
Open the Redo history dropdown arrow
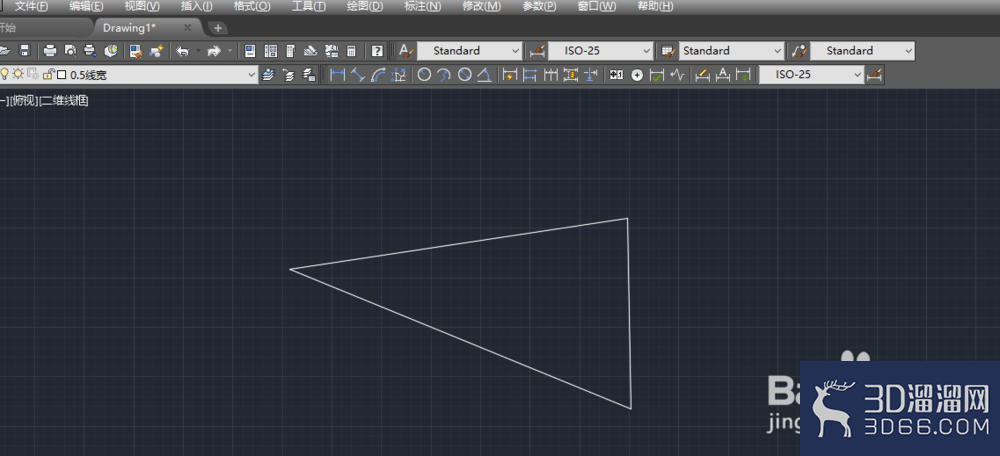pos(230,50)
